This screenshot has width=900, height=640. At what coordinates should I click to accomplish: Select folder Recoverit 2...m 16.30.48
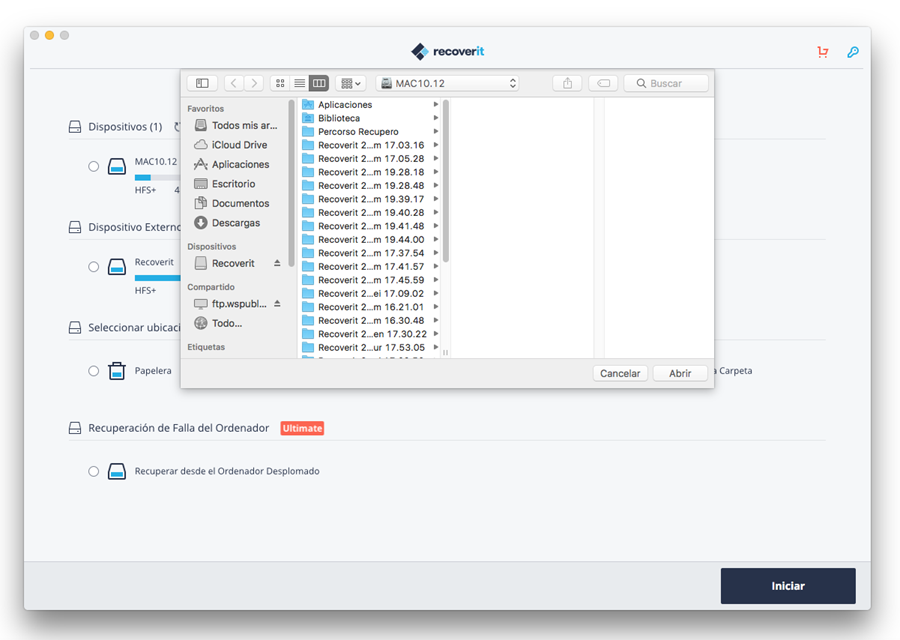tap(368, 320)
